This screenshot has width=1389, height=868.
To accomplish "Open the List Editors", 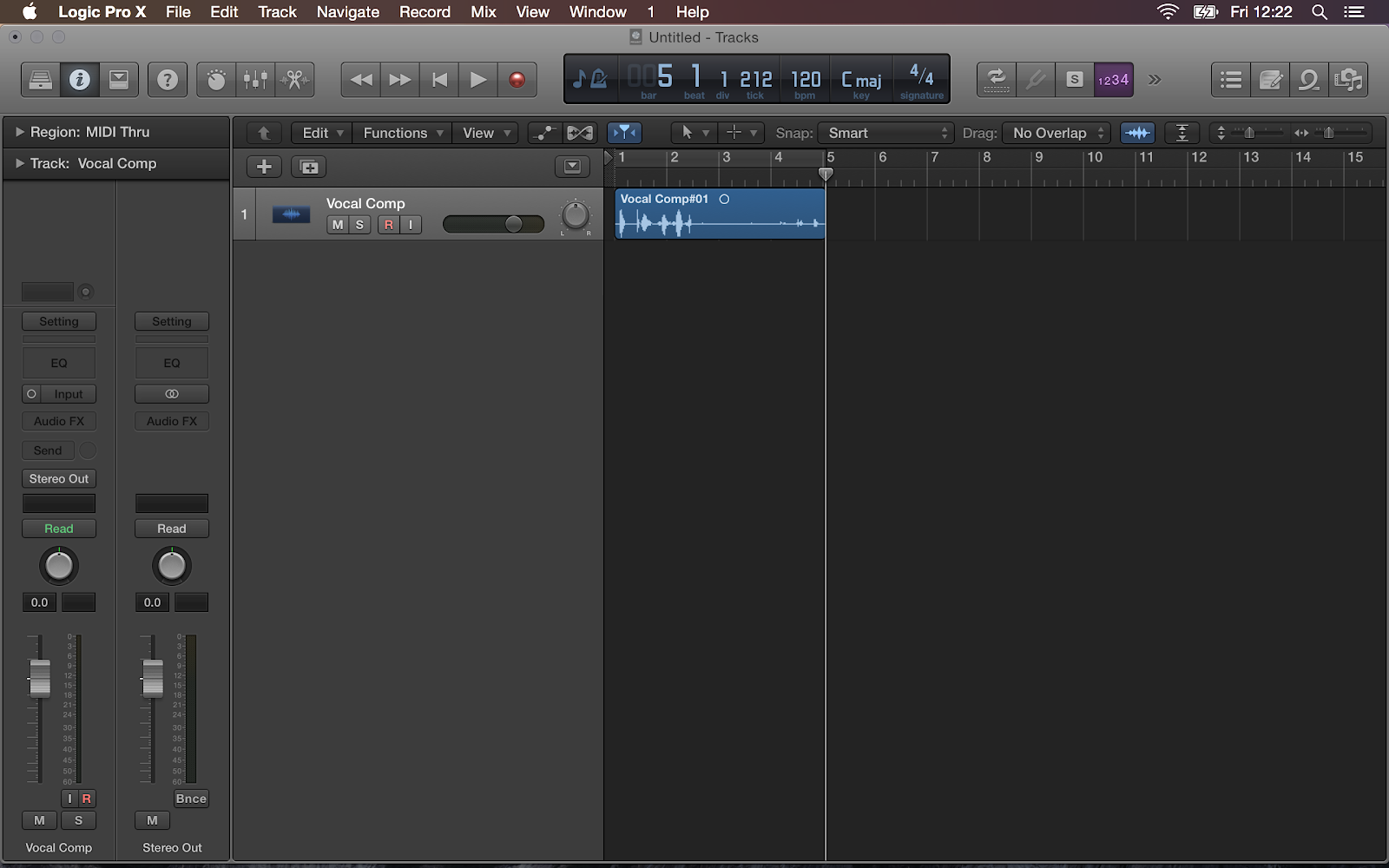I will (1231, 80).
